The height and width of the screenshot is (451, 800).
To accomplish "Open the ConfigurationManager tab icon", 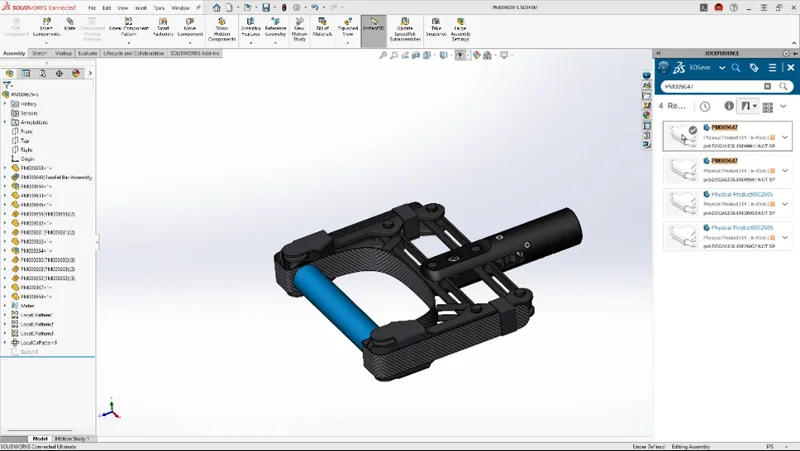I will (42, 73).
